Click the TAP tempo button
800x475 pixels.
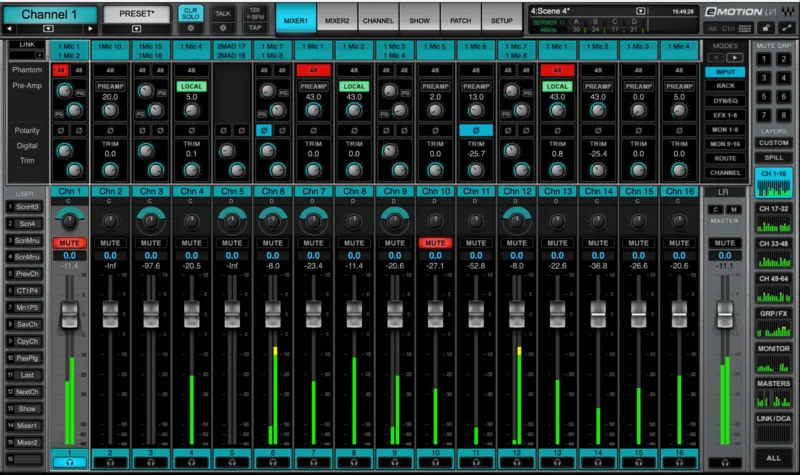(x=255, y=28)
